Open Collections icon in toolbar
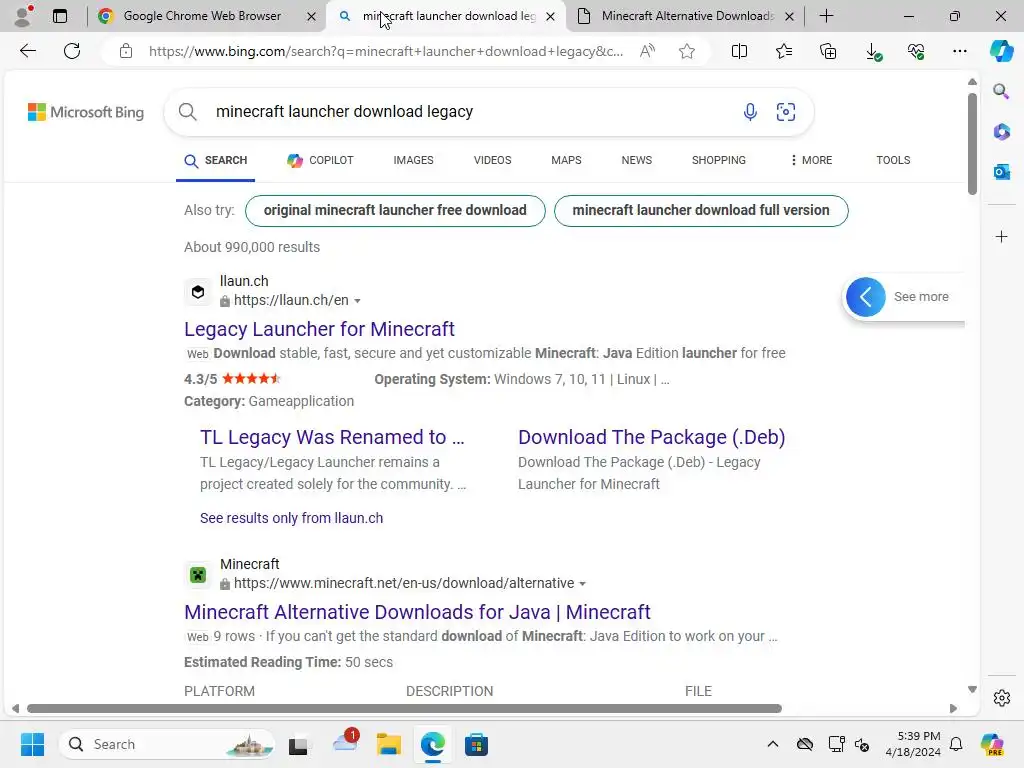Image resolution: width=1024 pixels, height=768 pixels. [828, 51]
